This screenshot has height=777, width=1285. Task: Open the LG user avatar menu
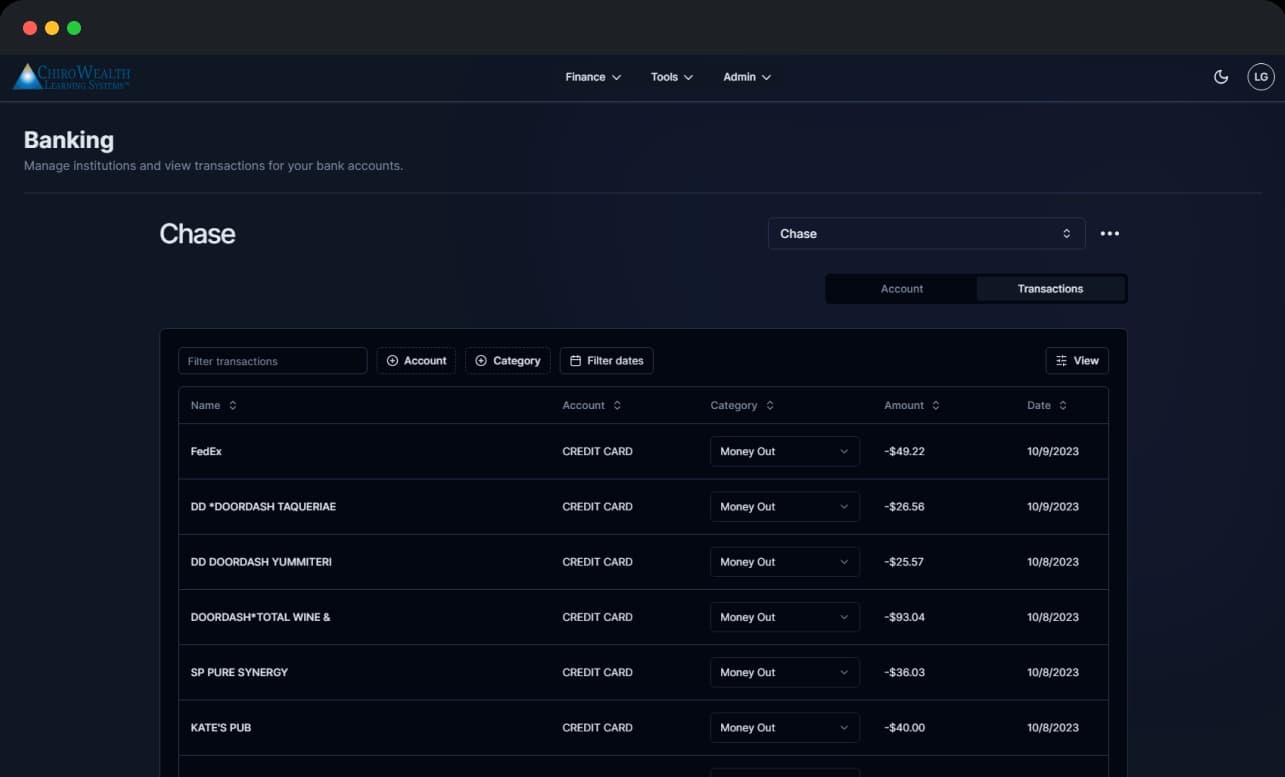[1260, 77]
